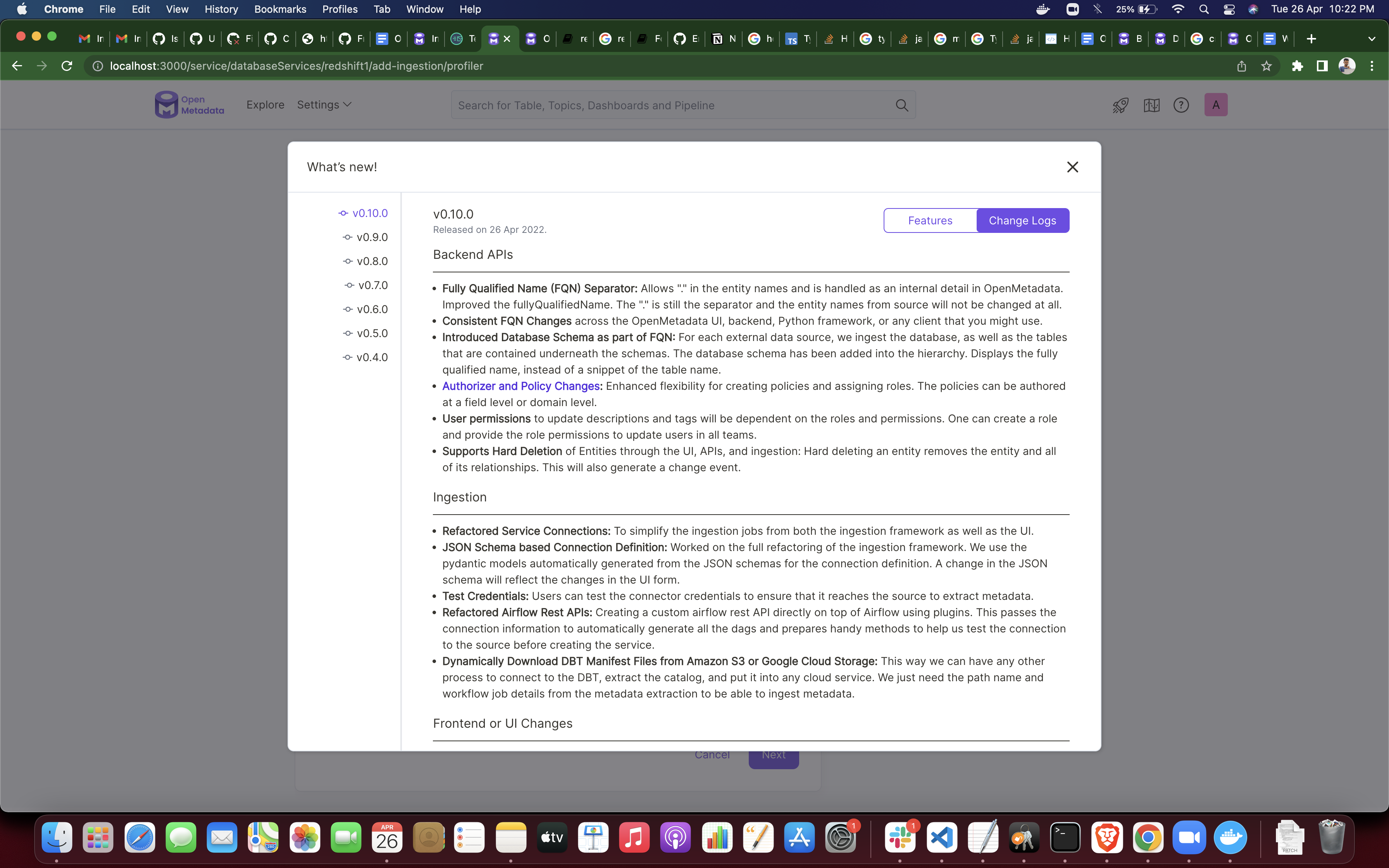Switch to the Features view
Screen dimensions: 1389x868
pos(930,220)
